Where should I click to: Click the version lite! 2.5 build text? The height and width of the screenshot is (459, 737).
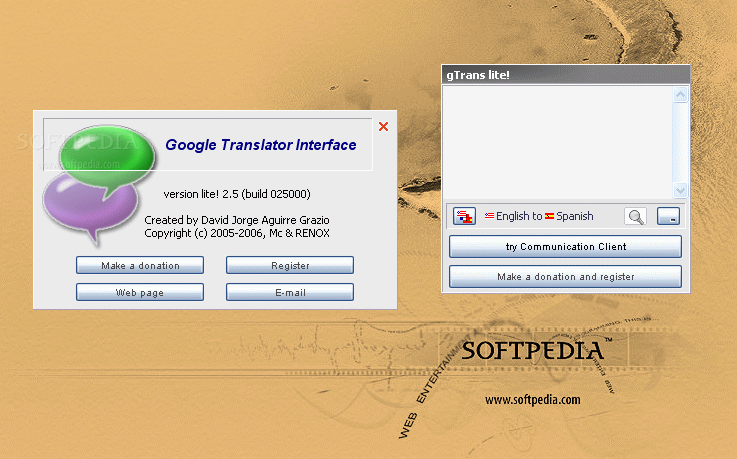coord(237,194)
